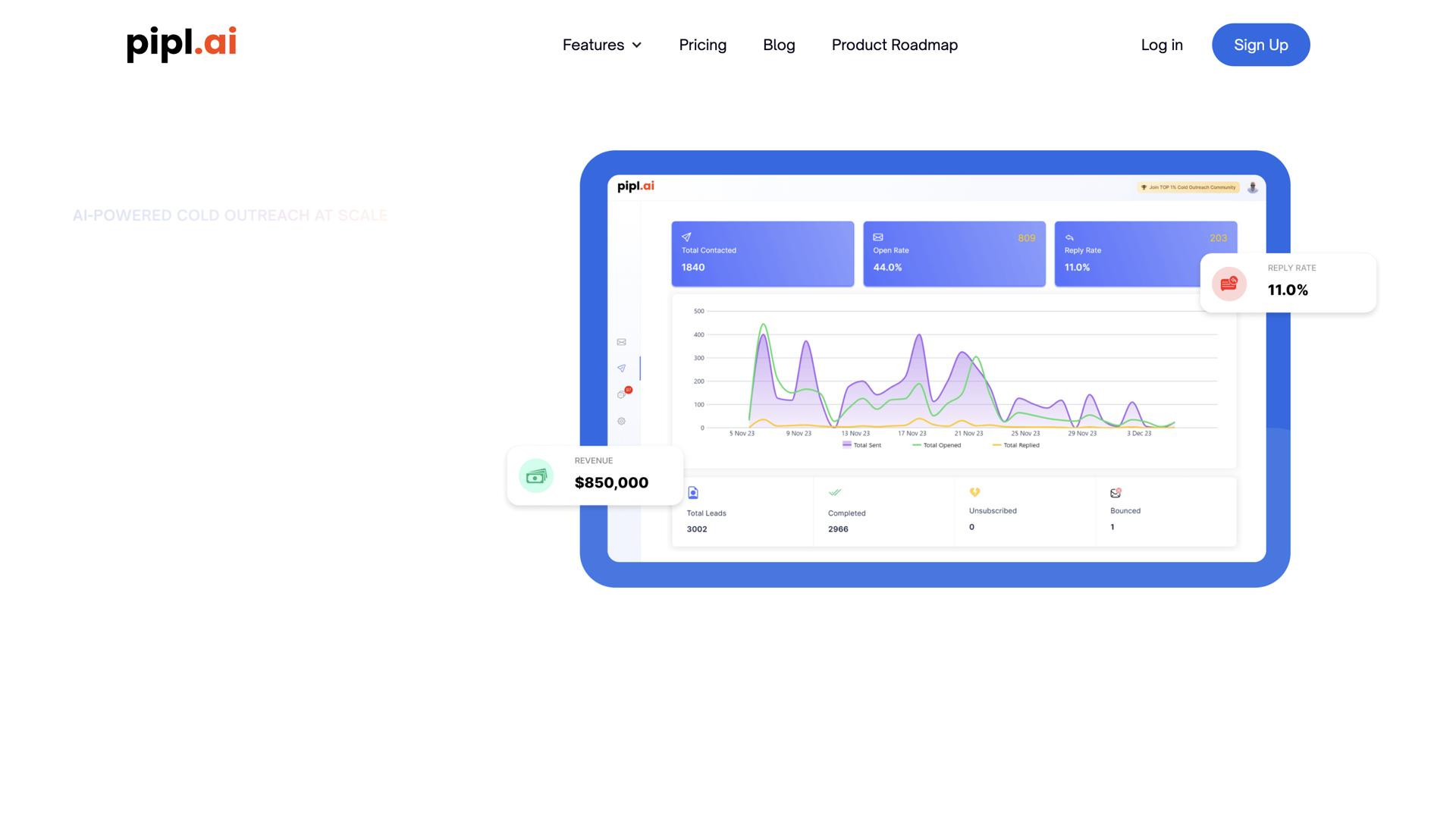Click the settings gear in dashboard sidebar
Screen dimensions: 1456x819
(x=621, y=421)
